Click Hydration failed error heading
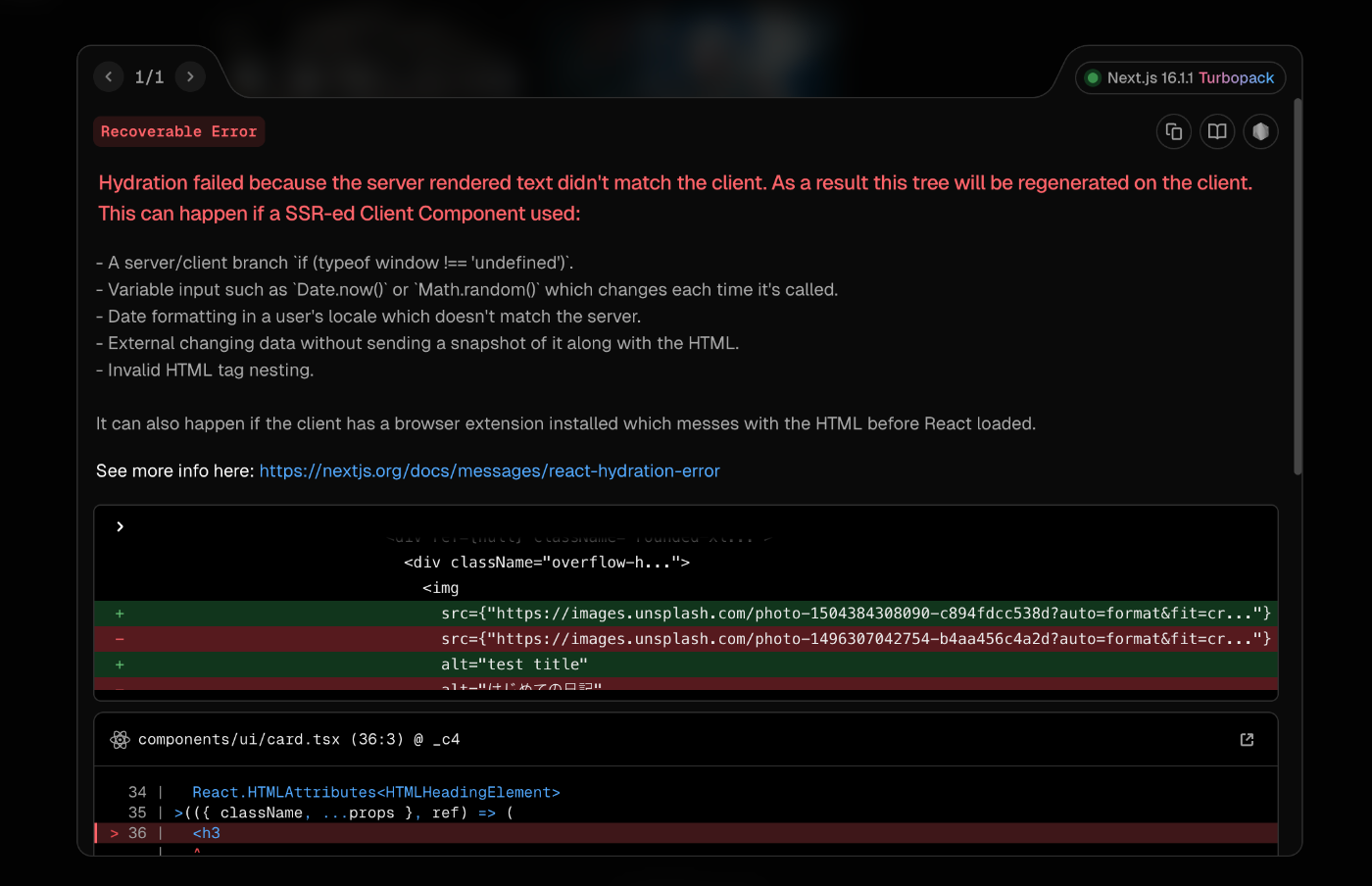The width and height of the screenshot is (1372, 886). click(x=675, y=198)
